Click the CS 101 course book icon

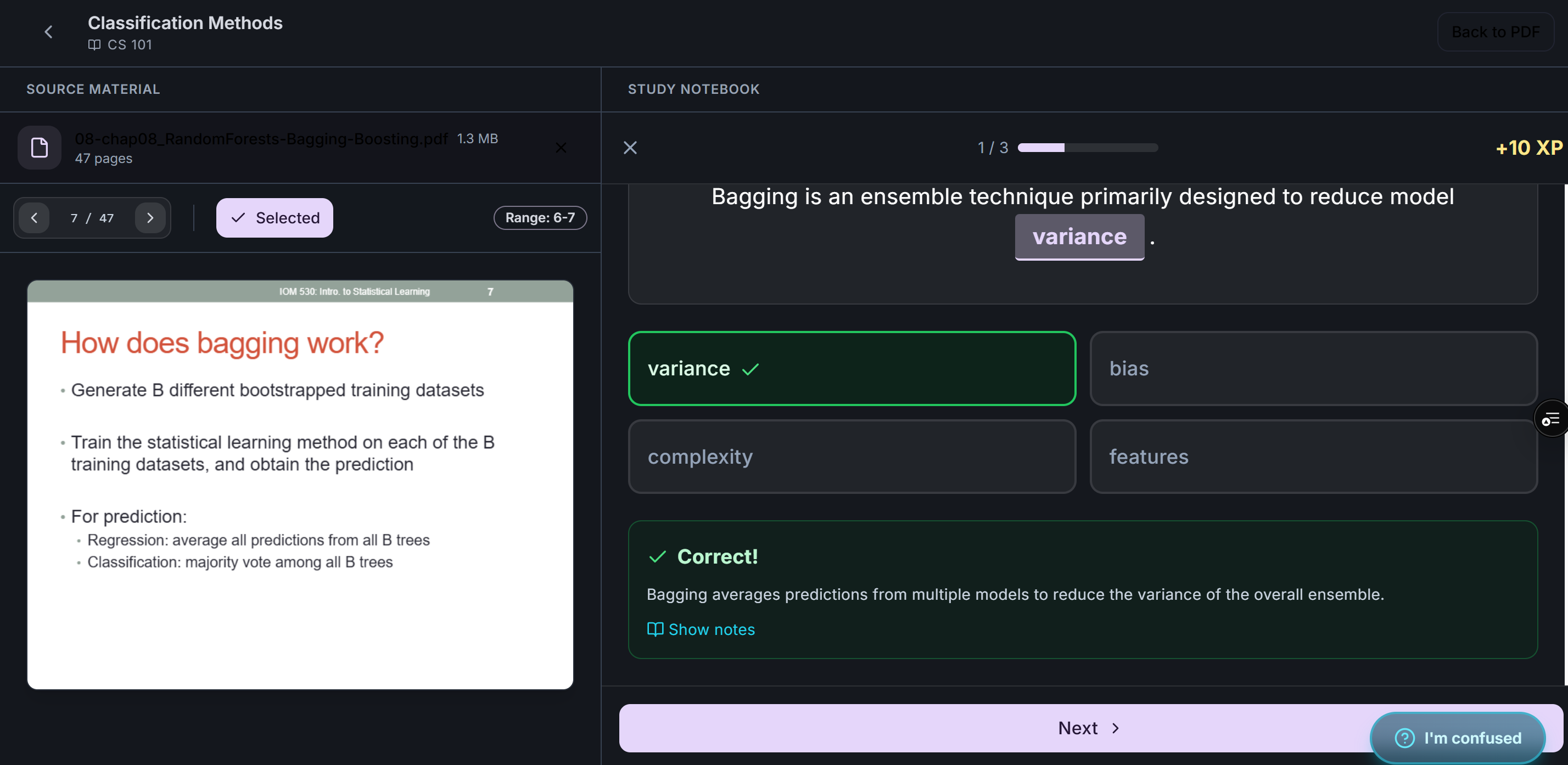pos(94,44)
